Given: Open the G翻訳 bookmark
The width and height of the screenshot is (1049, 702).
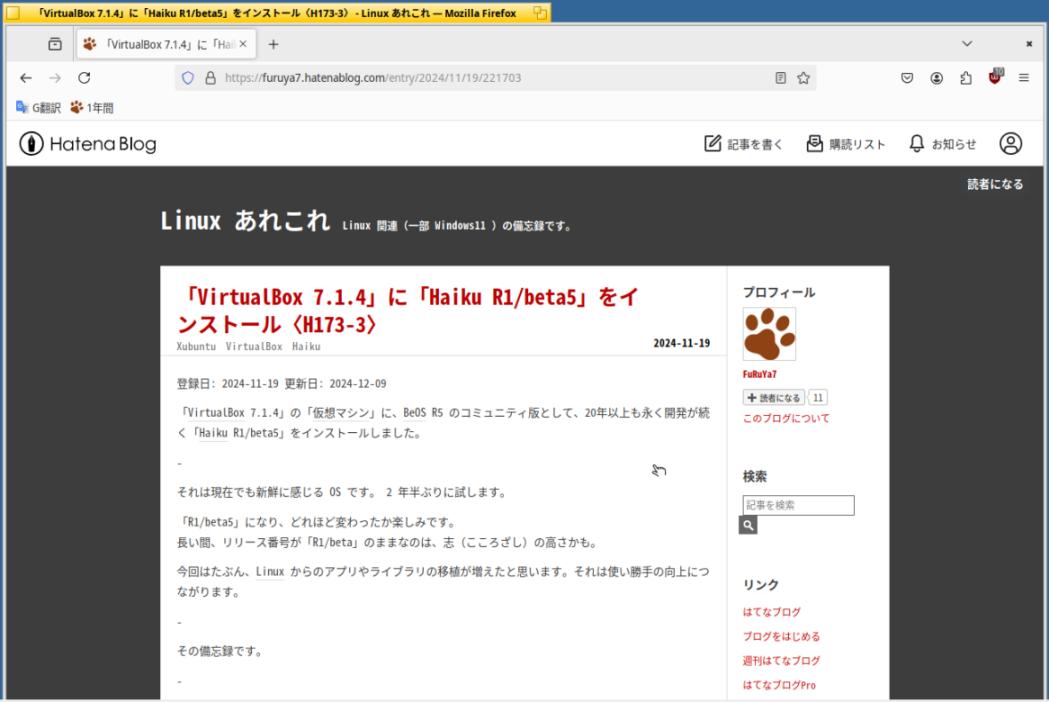Looking at the screenshot, I should pos(38,108).
